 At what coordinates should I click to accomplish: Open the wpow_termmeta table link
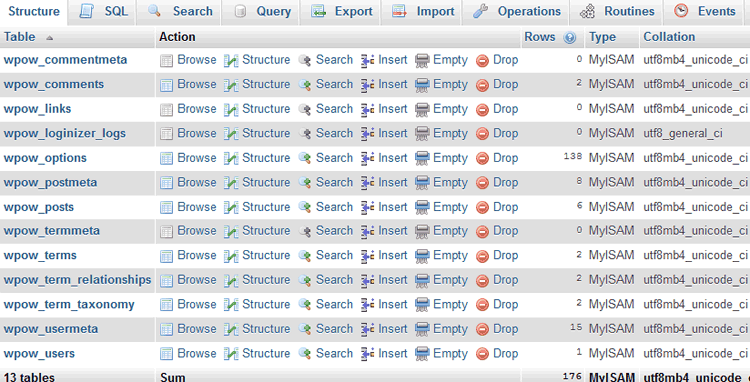click(x=52, y=231)
